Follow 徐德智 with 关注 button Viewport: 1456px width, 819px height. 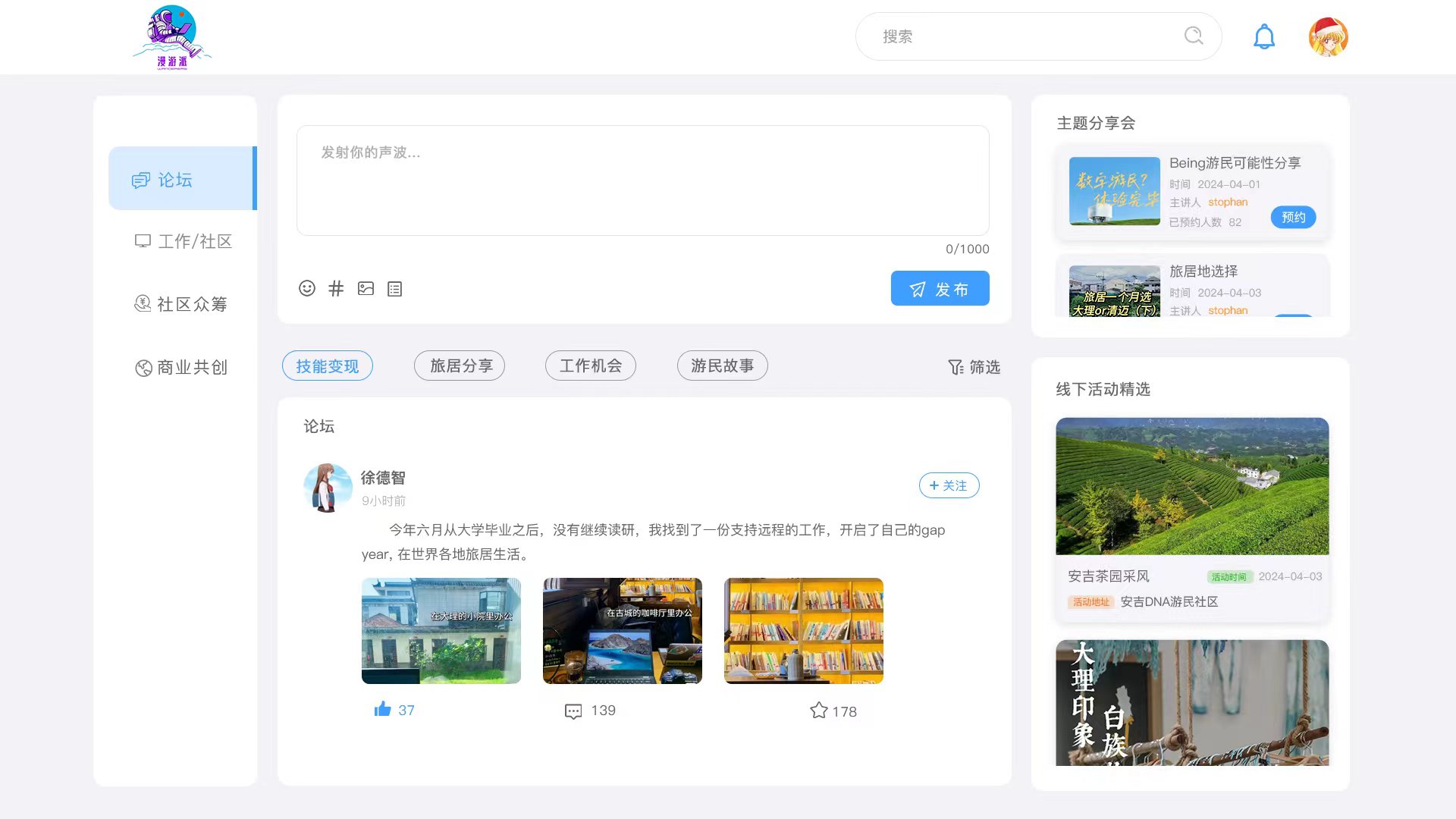949,485
